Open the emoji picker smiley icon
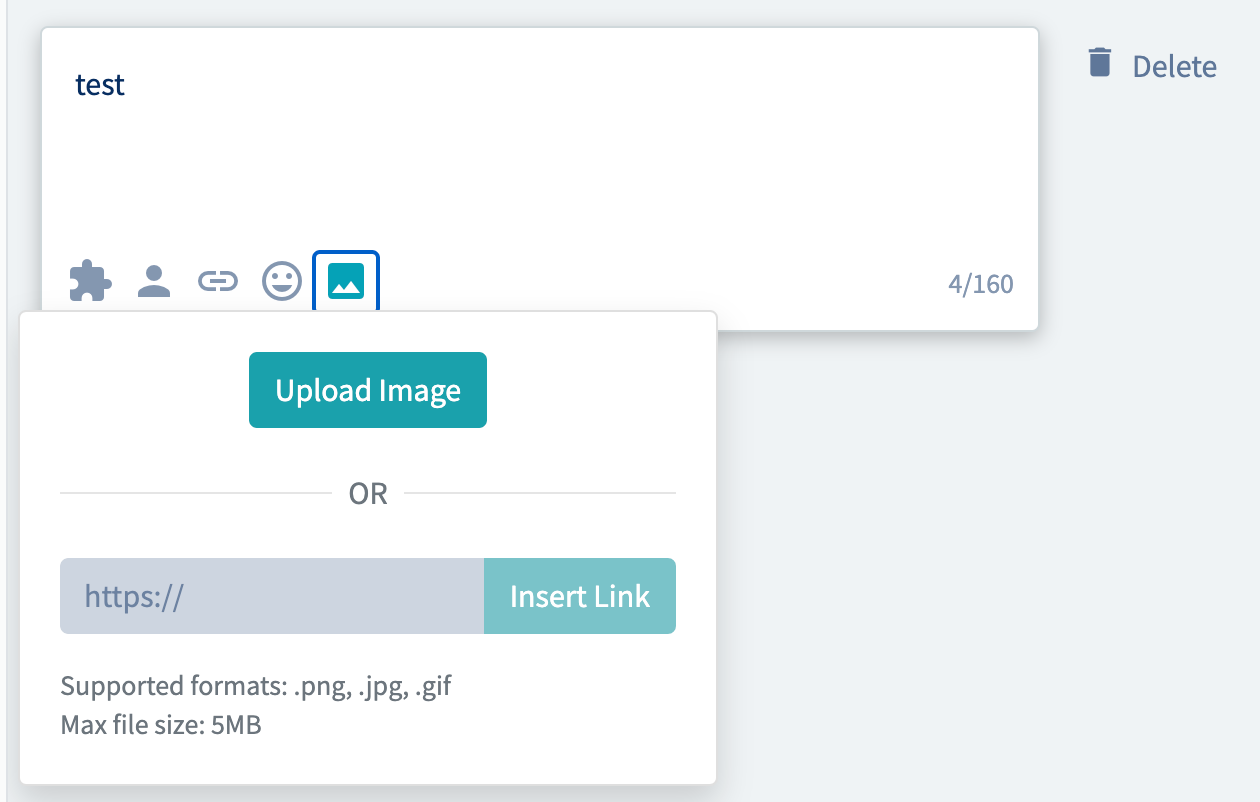The width and height of the screenshot is (1260, 802). click(282, 281)
